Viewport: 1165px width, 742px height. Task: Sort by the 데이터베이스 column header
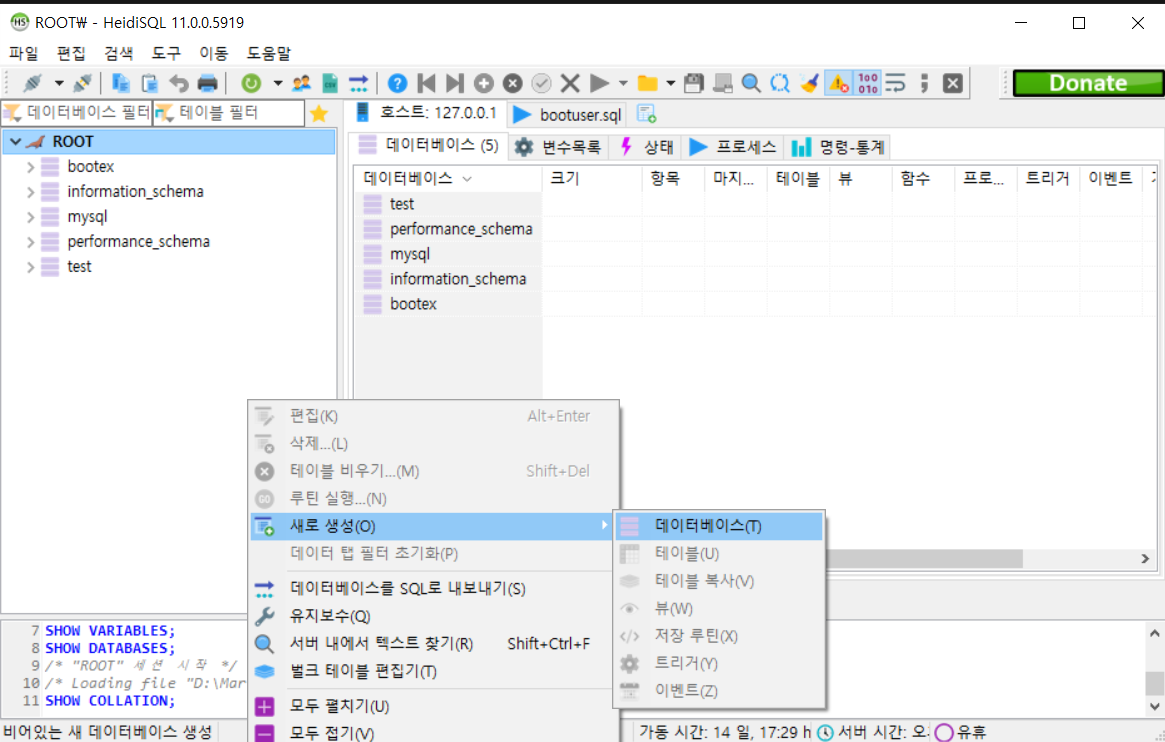coord(447,178)
